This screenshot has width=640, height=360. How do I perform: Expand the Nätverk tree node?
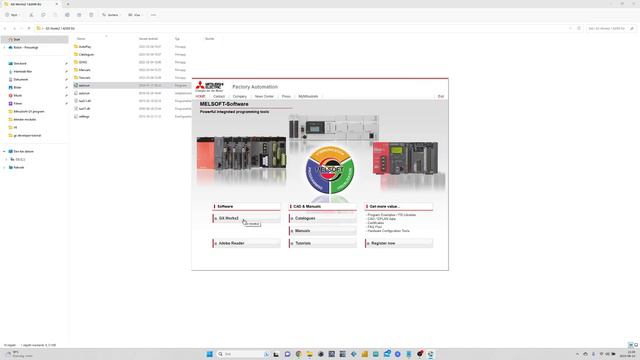click(4, 167)
